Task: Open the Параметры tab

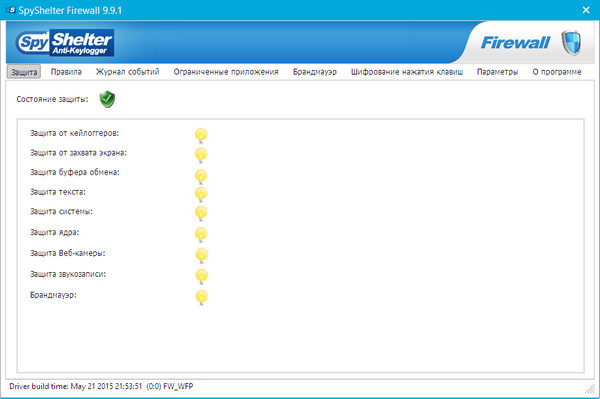Action: [497, 72]
